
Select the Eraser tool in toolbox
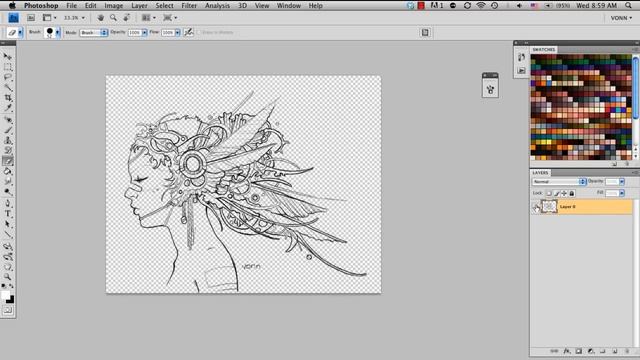(x=7, y=161)
